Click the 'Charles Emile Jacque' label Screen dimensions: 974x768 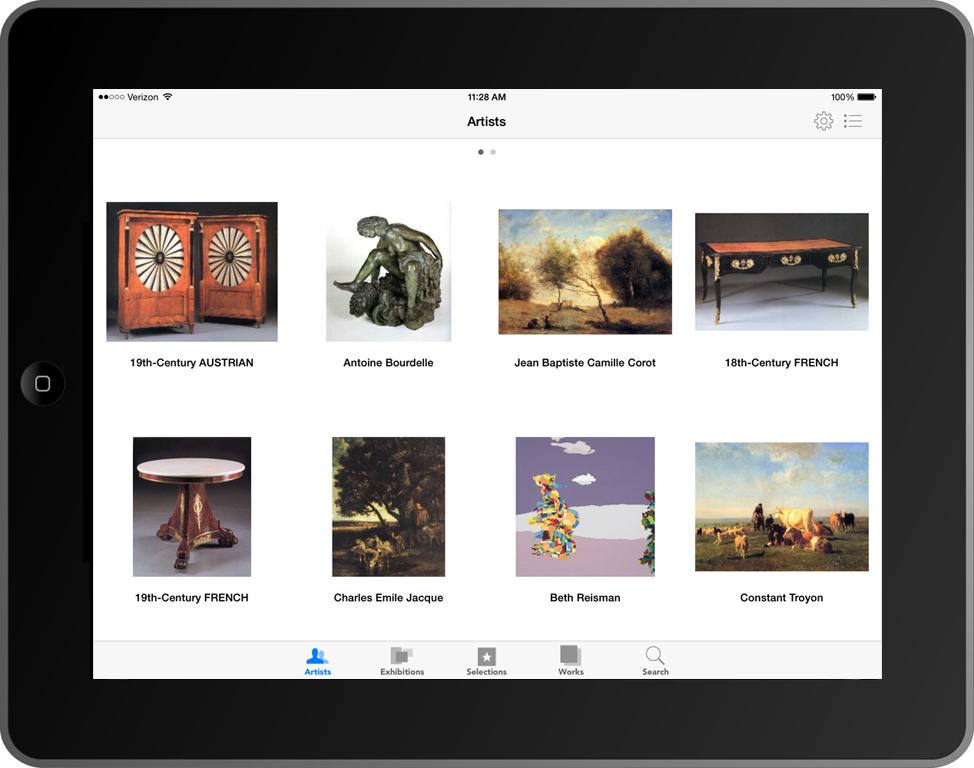(x=389, y=598)
